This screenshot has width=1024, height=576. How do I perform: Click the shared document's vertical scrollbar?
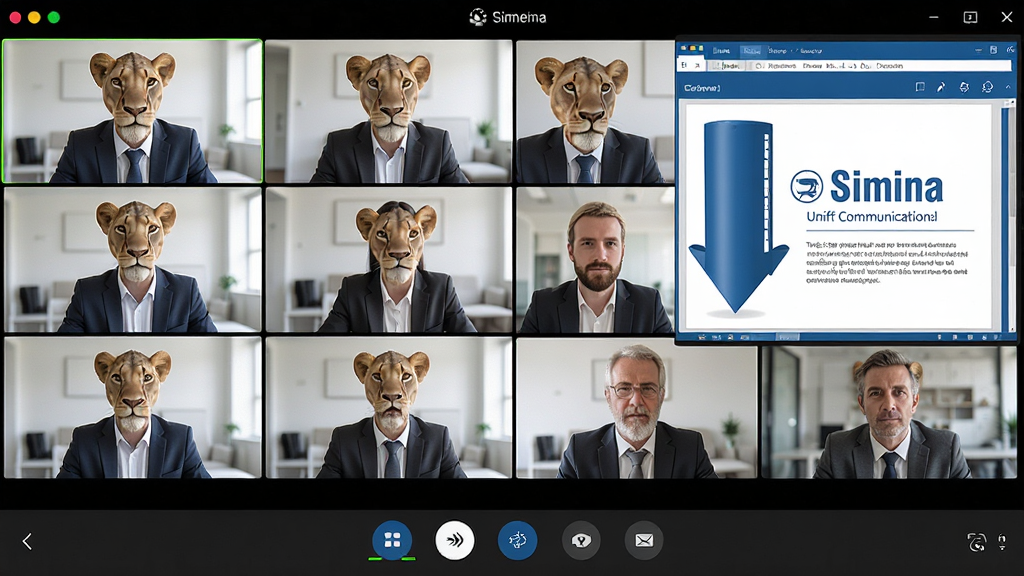click(x=1012, y=216)
